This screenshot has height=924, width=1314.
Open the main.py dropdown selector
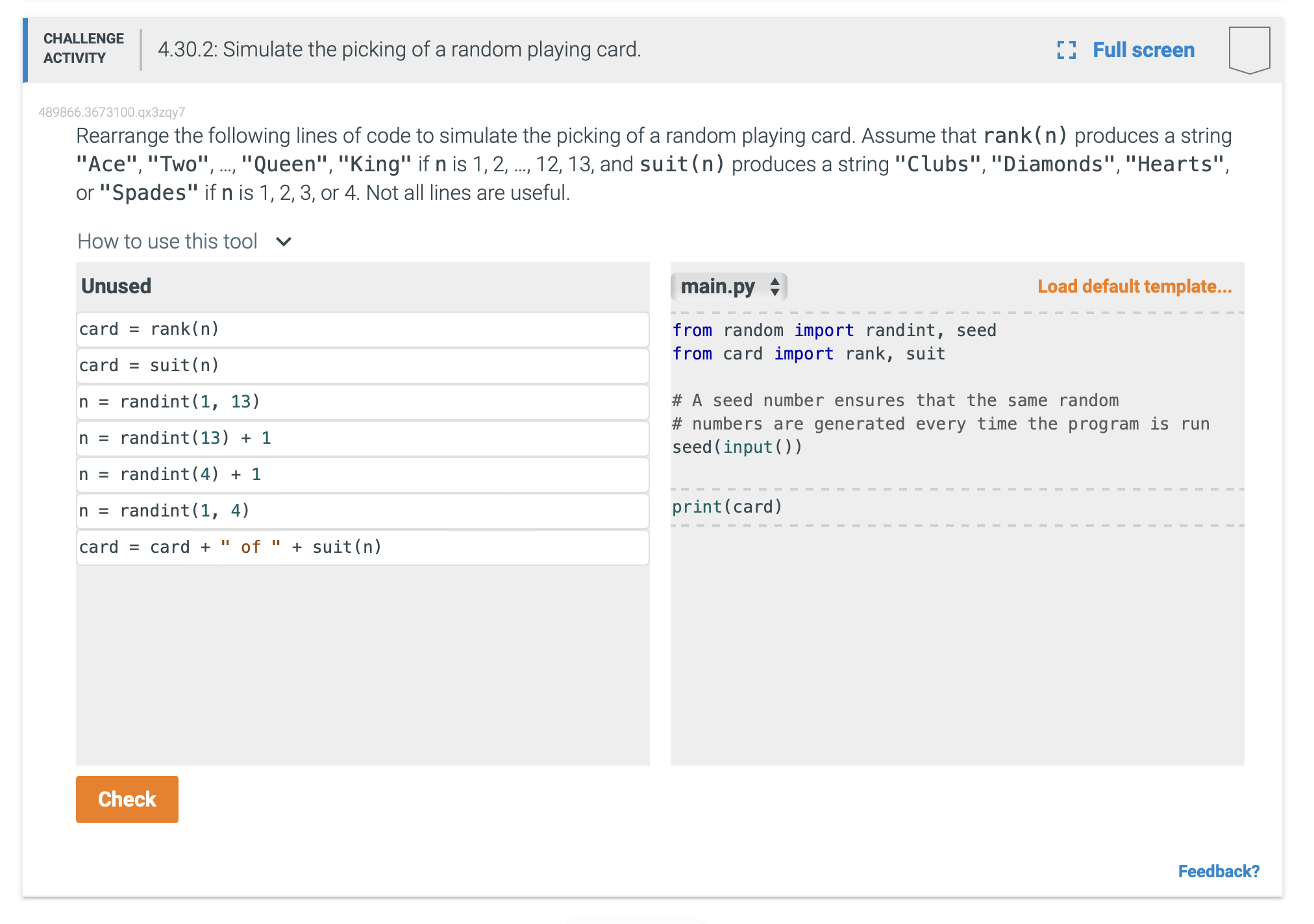pos(730,286)
